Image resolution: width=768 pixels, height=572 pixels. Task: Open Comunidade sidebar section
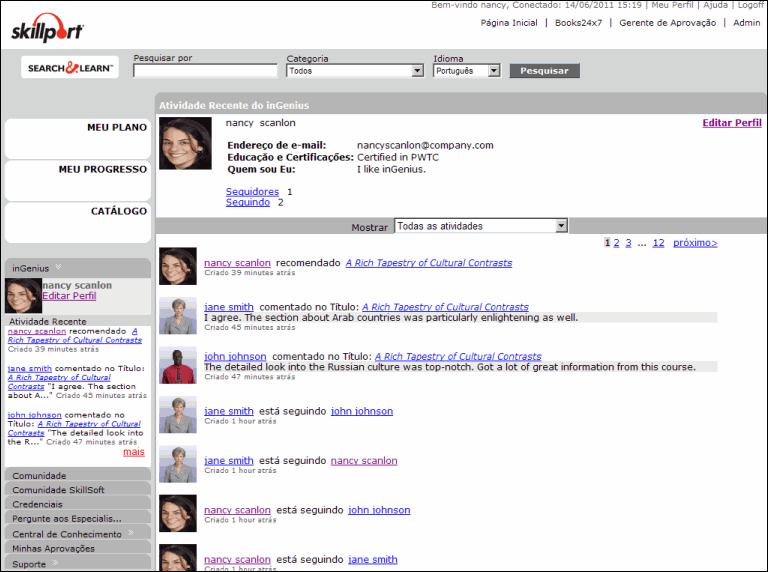[x=78, y=474]
